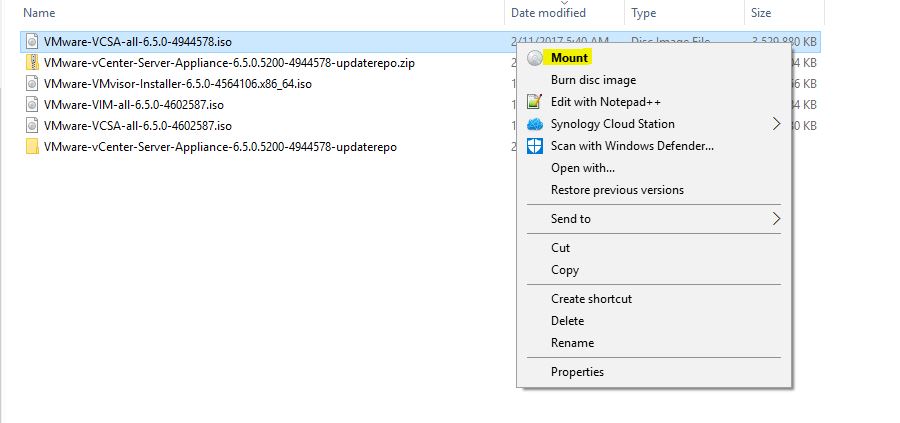Click the Windows Defender shield icon

click(x=535, y=146)
